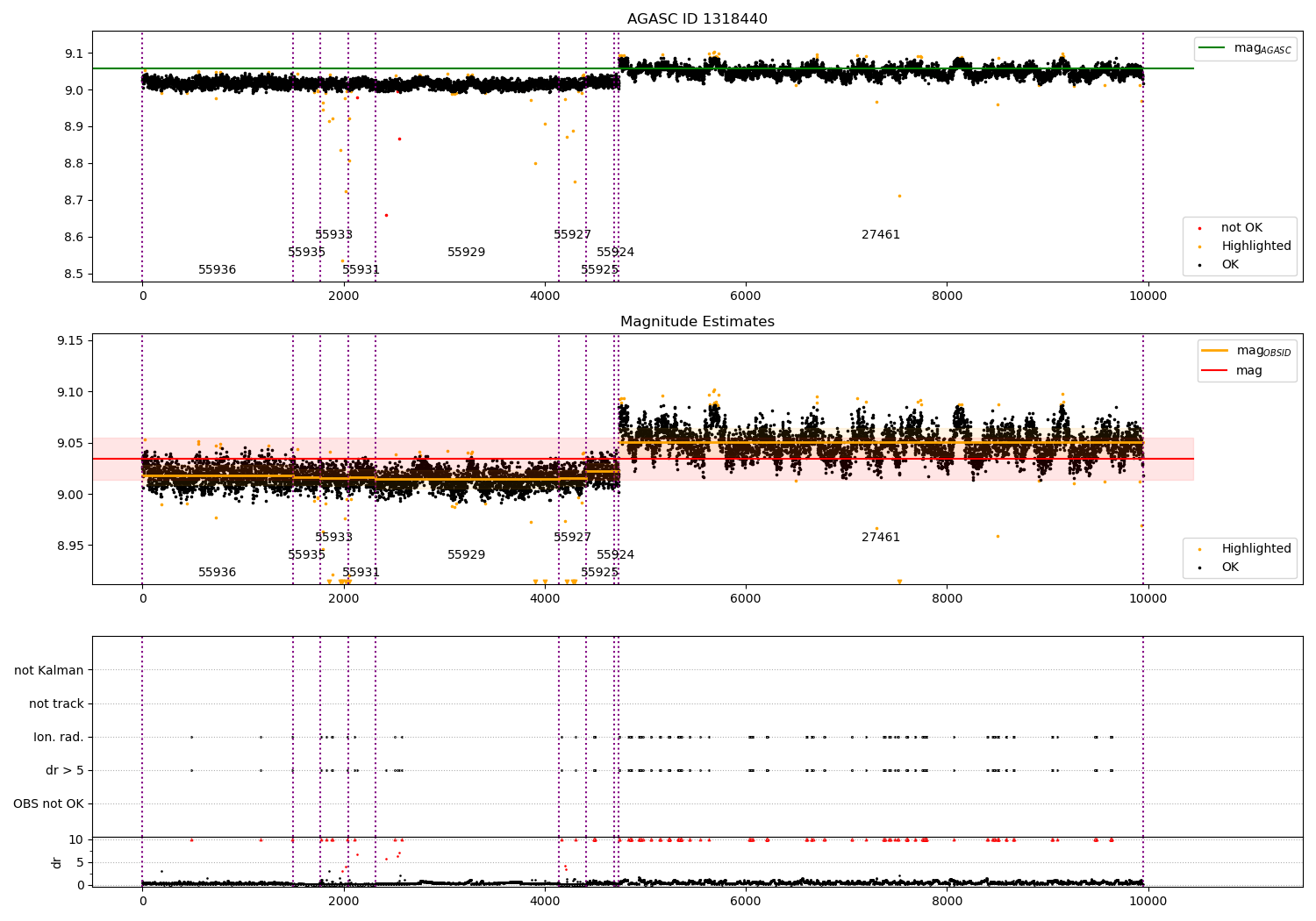
Task: Click the 'OBS not OK' axis label
Action: click(x=48, y=804)
